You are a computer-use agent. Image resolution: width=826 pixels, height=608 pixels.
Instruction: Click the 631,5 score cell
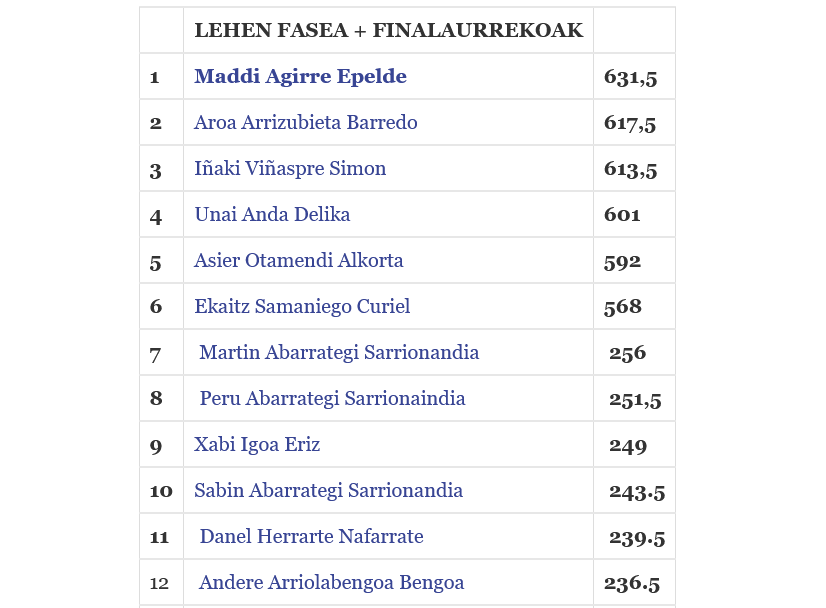click(x=630, y=77)
